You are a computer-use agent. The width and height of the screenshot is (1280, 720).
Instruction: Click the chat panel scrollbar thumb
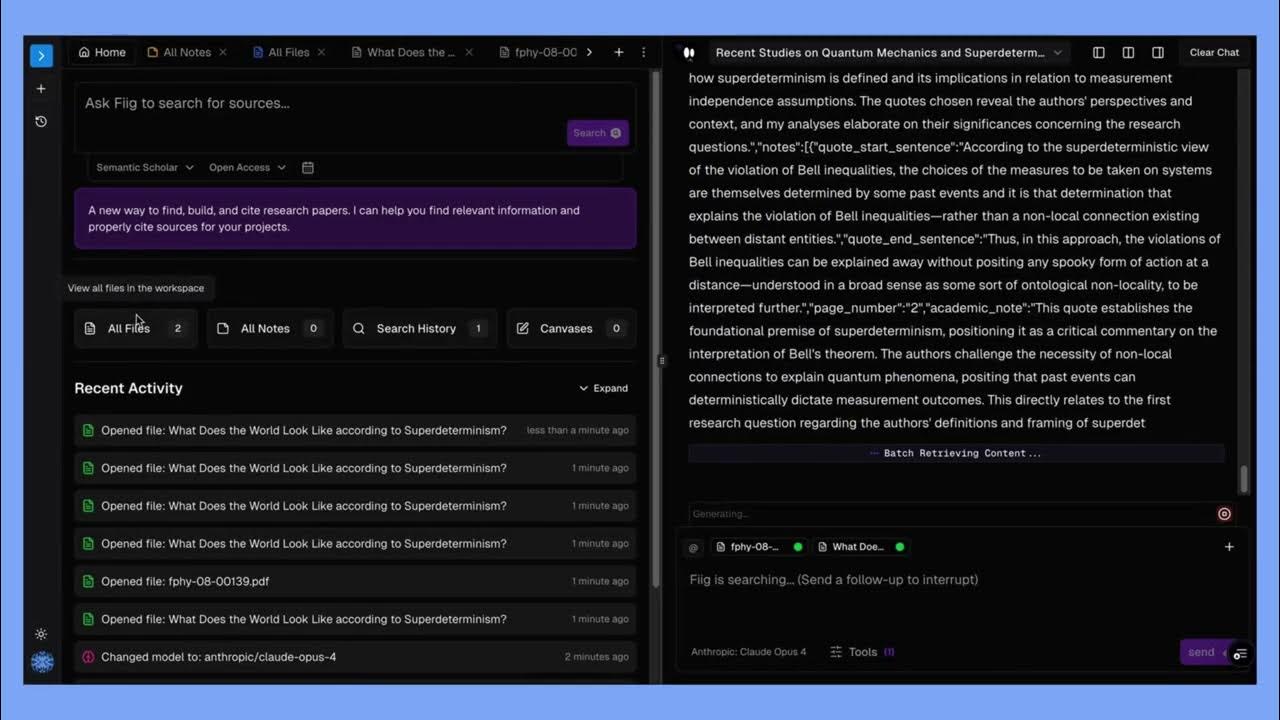[1244, 479]
